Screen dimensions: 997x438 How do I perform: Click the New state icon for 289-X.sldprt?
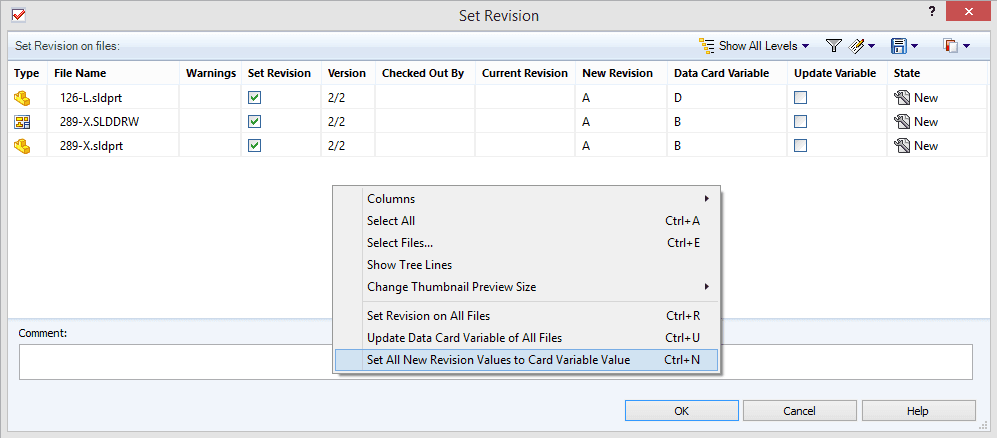coord(901,146)
